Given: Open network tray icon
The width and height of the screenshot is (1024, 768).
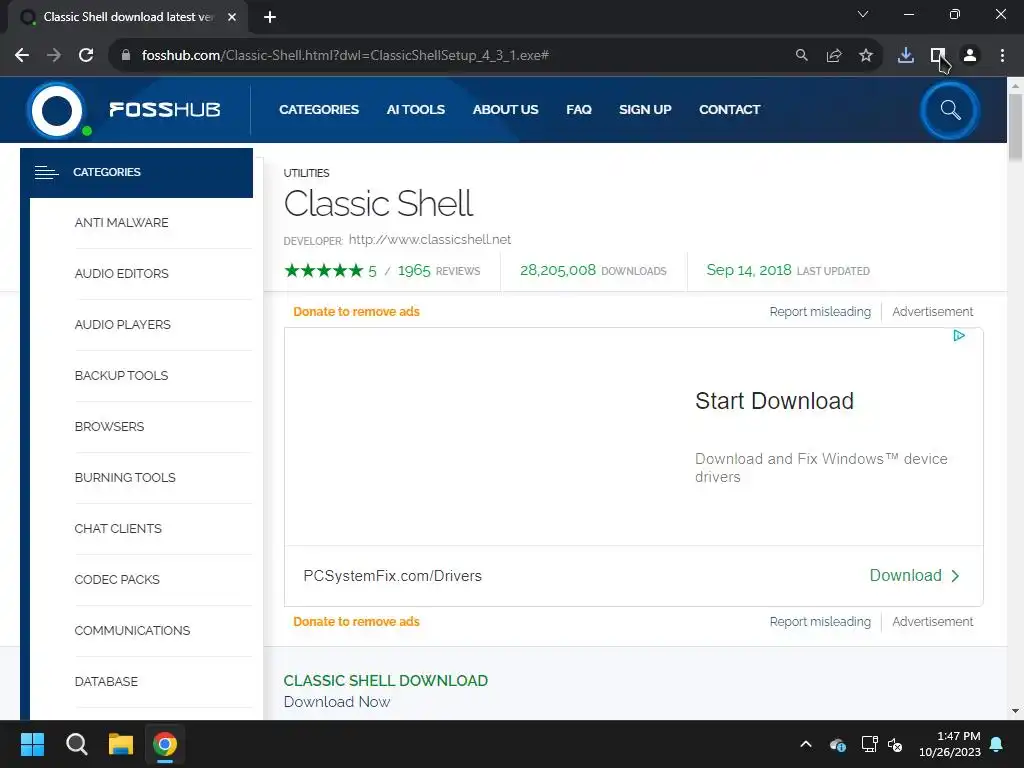Looking at the screenshot, I should coord(869,744).
